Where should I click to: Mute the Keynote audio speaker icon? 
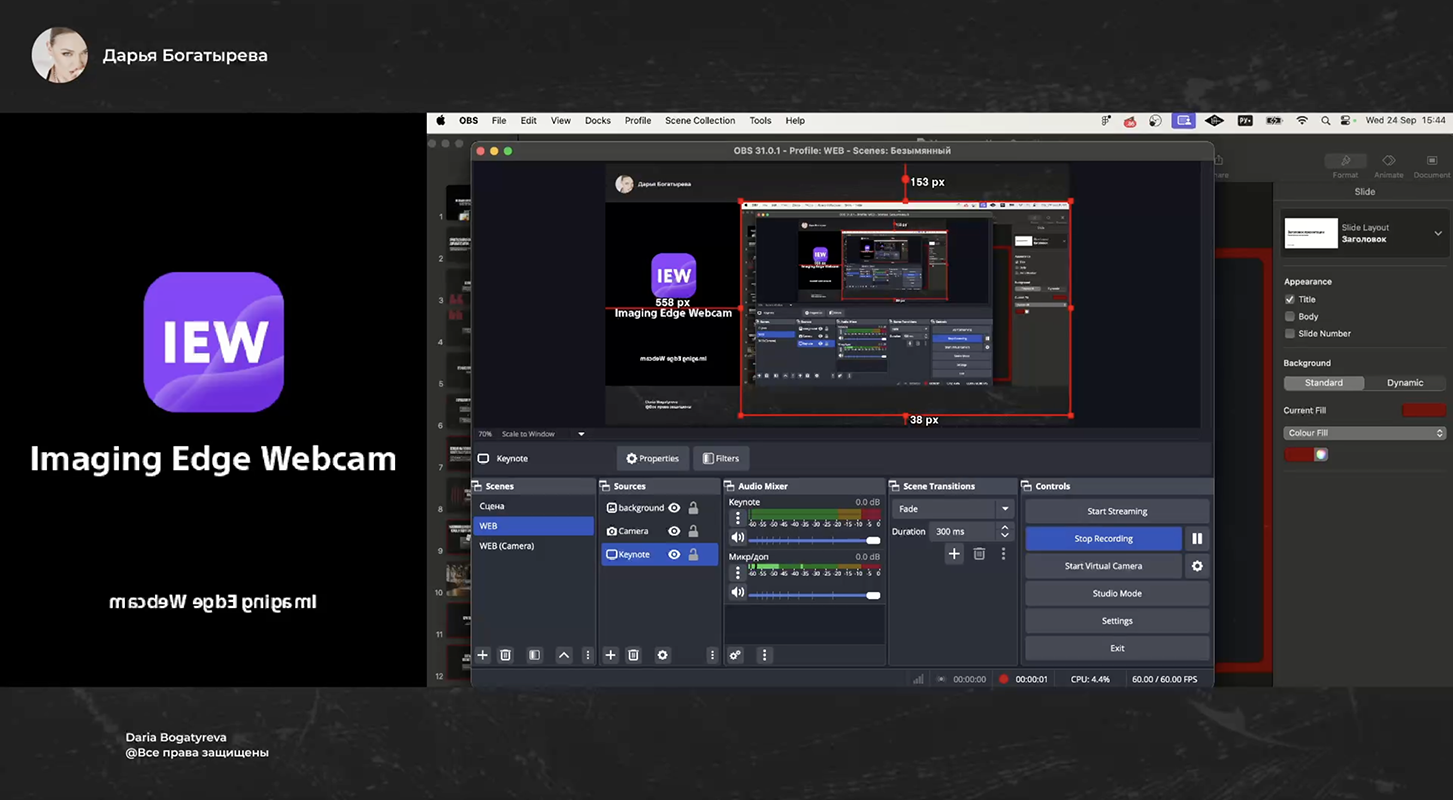point(737,539)
